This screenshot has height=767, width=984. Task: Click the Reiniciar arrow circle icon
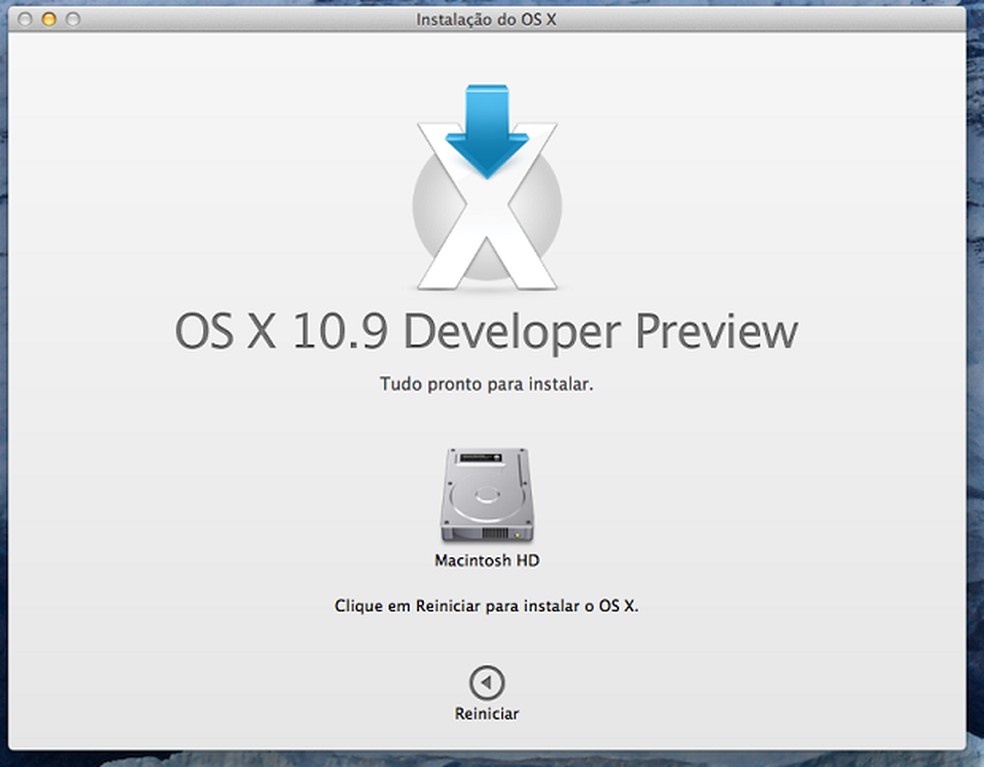tap(486, 682)
